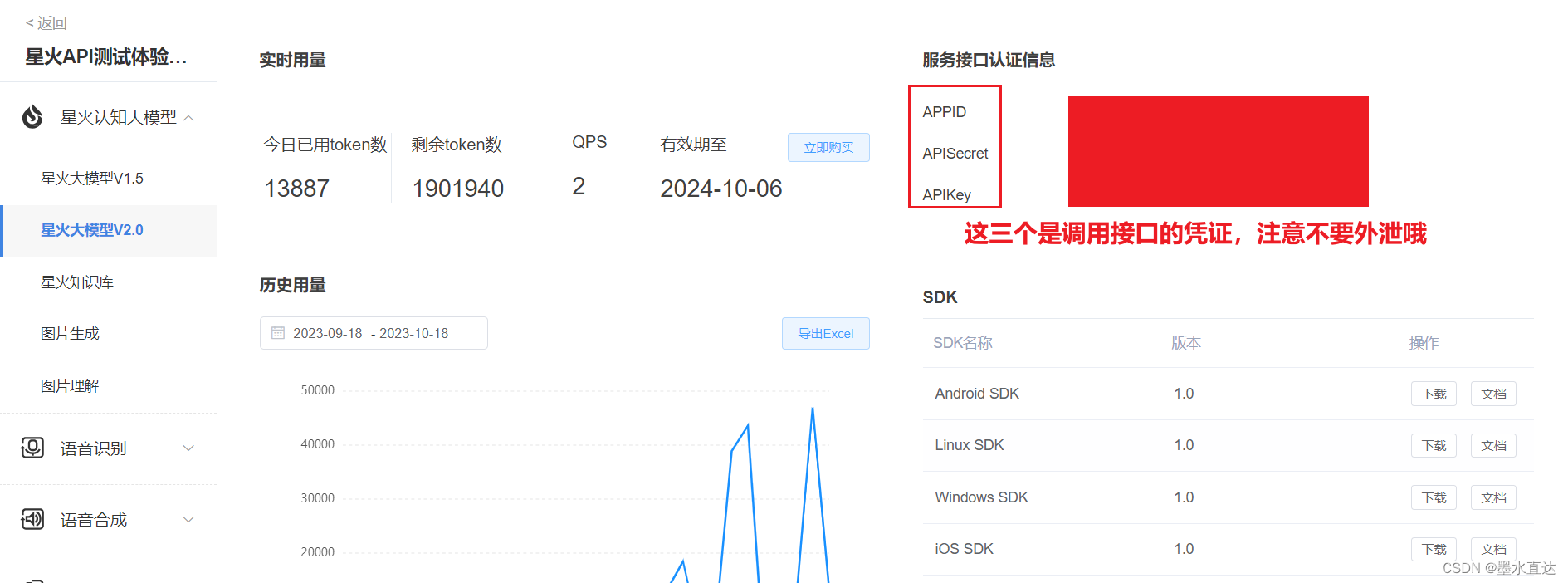Screen dimensions: 1568x583
Task: Click the iOS SDK name cell
Action: (964, 549)
